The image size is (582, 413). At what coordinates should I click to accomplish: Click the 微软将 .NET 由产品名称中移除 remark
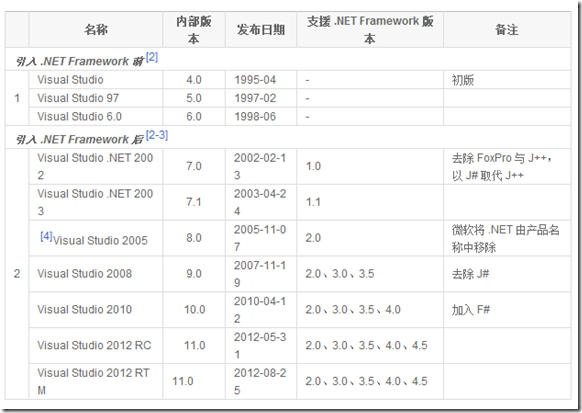point(507,238)
